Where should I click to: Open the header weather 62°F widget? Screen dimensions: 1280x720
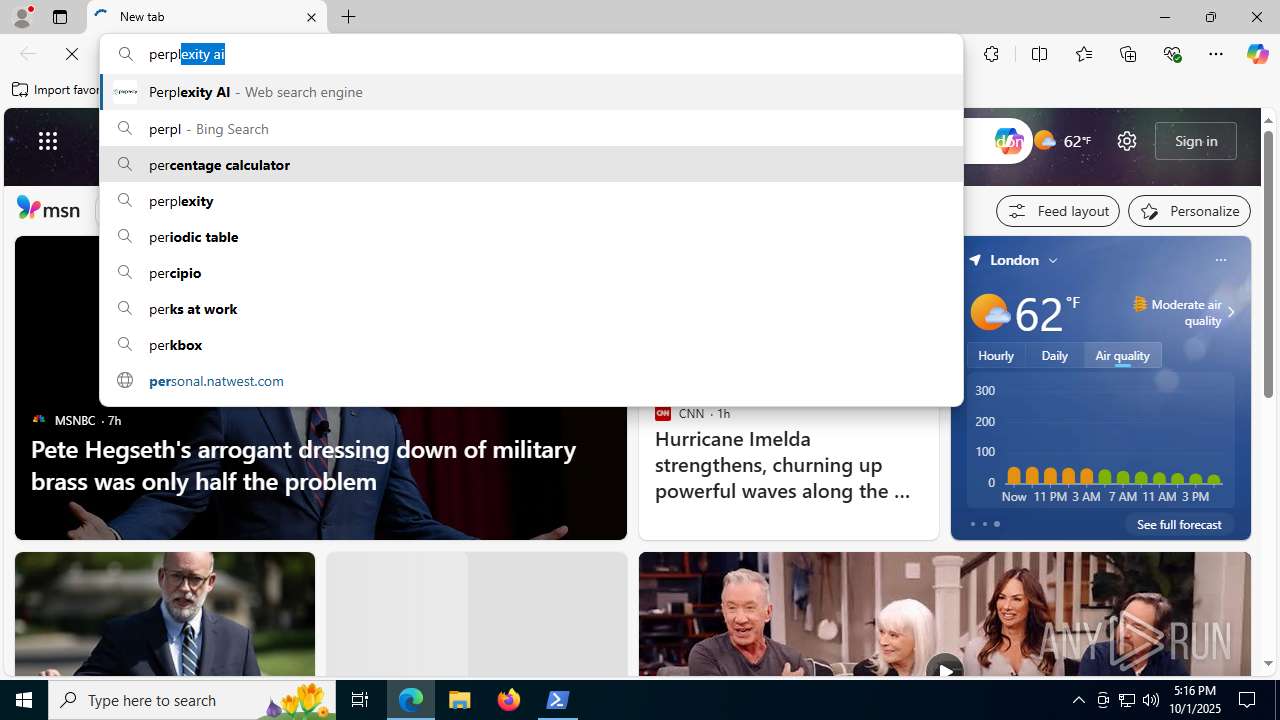tap(1062, 141)
